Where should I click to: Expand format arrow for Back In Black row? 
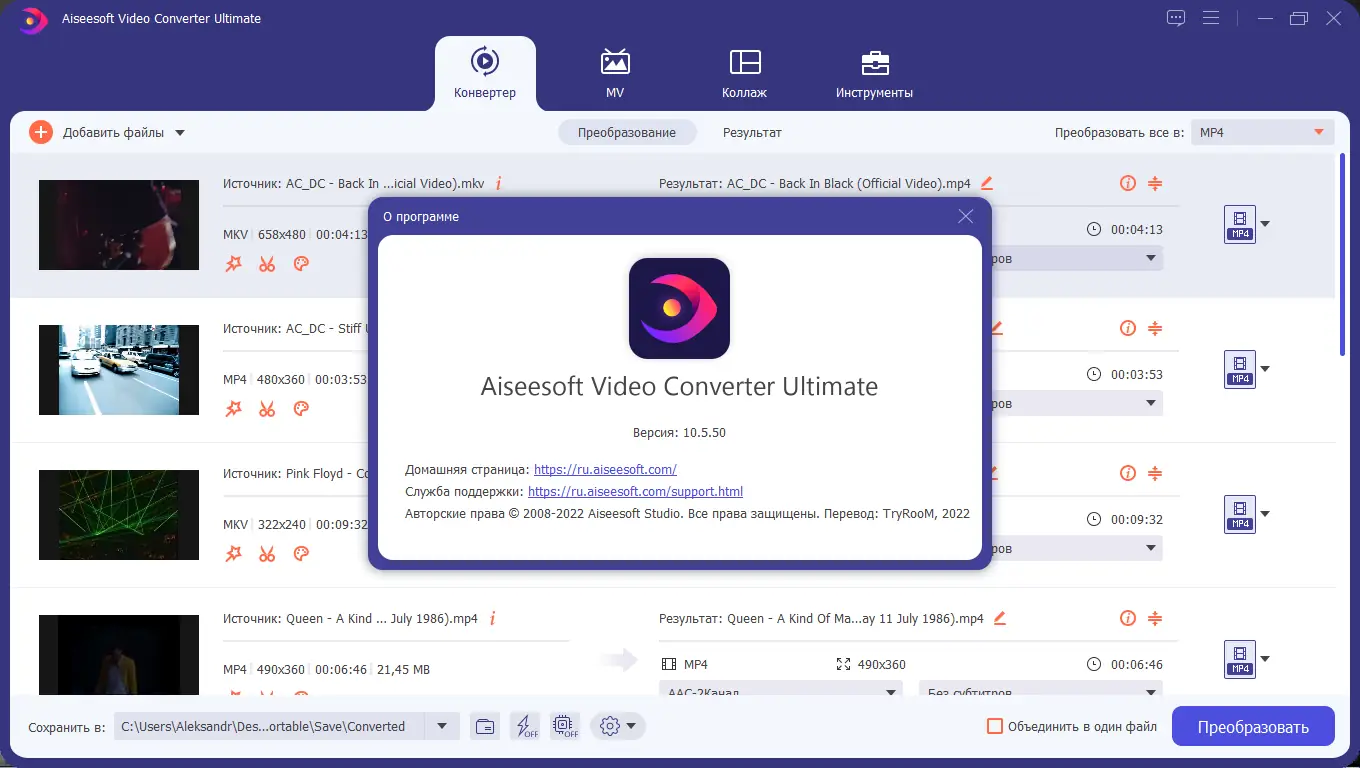[x=1265, y=224]
